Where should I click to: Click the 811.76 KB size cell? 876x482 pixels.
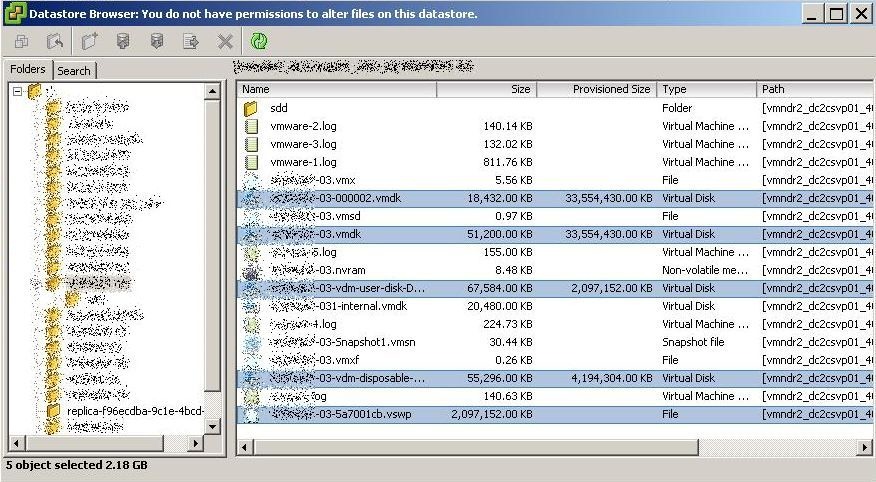point(508,162)
